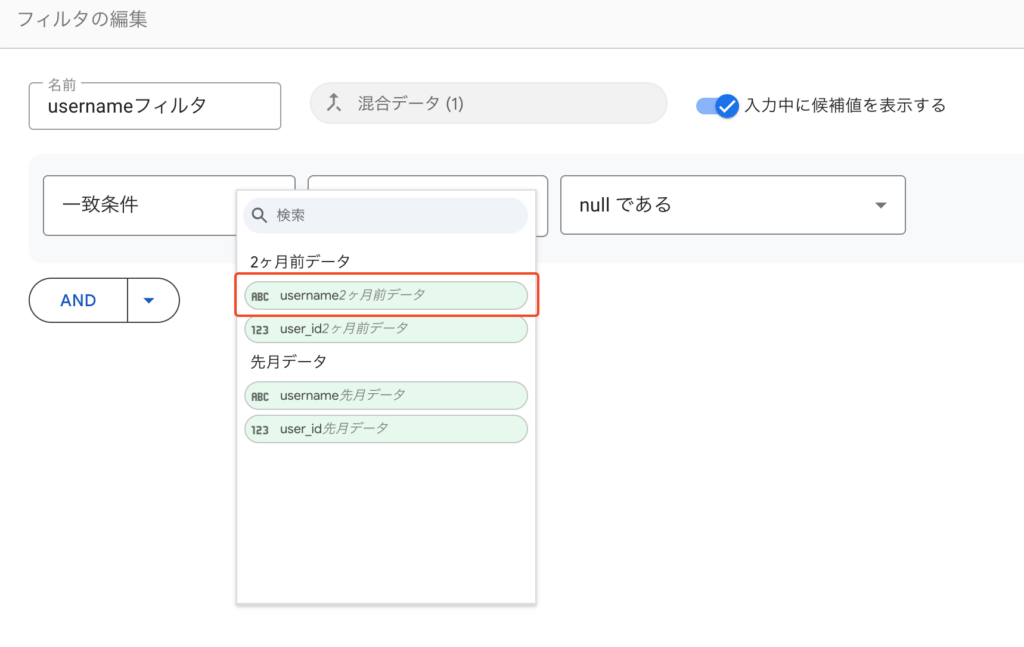Open the 一致条件 dropdown
The width and height of the screenshot is (1024, 647).
pos(138,205)
